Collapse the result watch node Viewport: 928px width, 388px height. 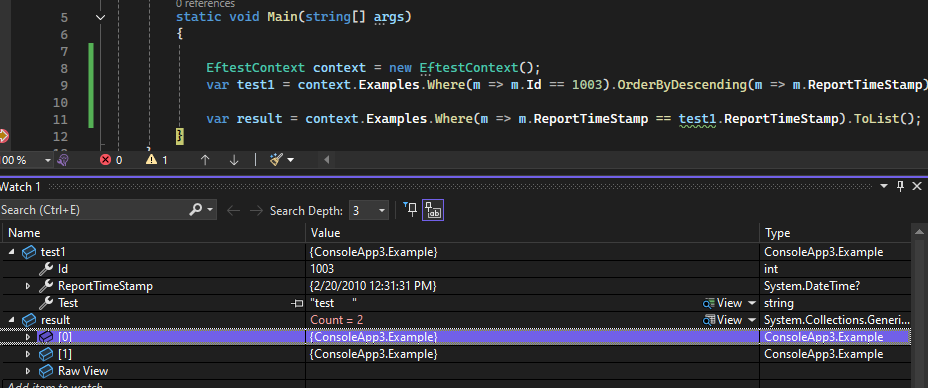click(x=12, y=320)
